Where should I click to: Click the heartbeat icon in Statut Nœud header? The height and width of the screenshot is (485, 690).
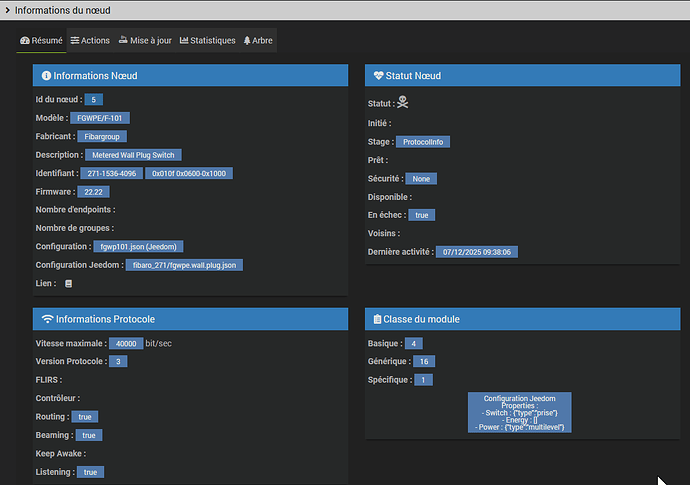[378, 75]
